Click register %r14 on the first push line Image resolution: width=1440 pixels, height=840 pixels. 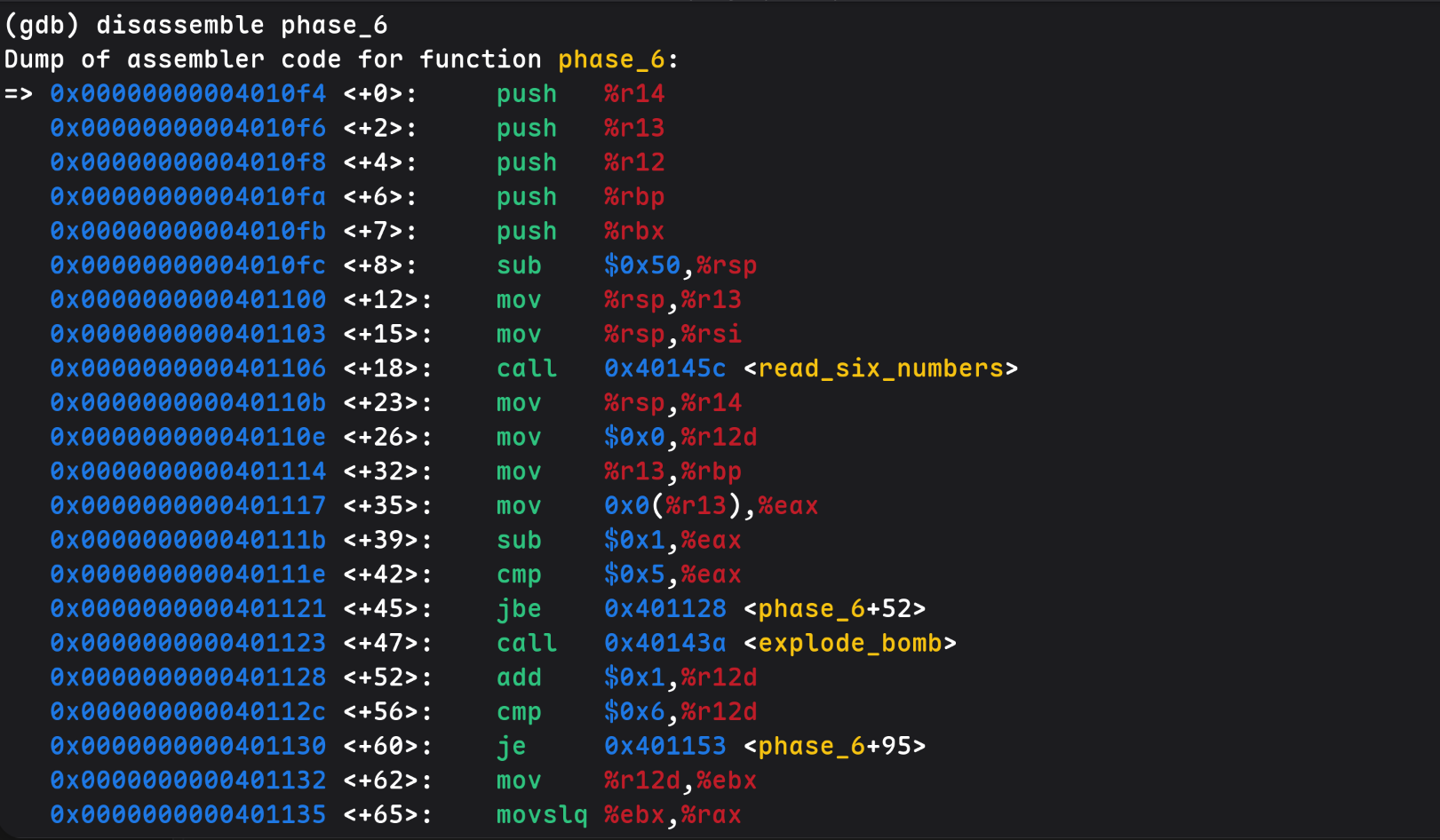pos(634,93)
